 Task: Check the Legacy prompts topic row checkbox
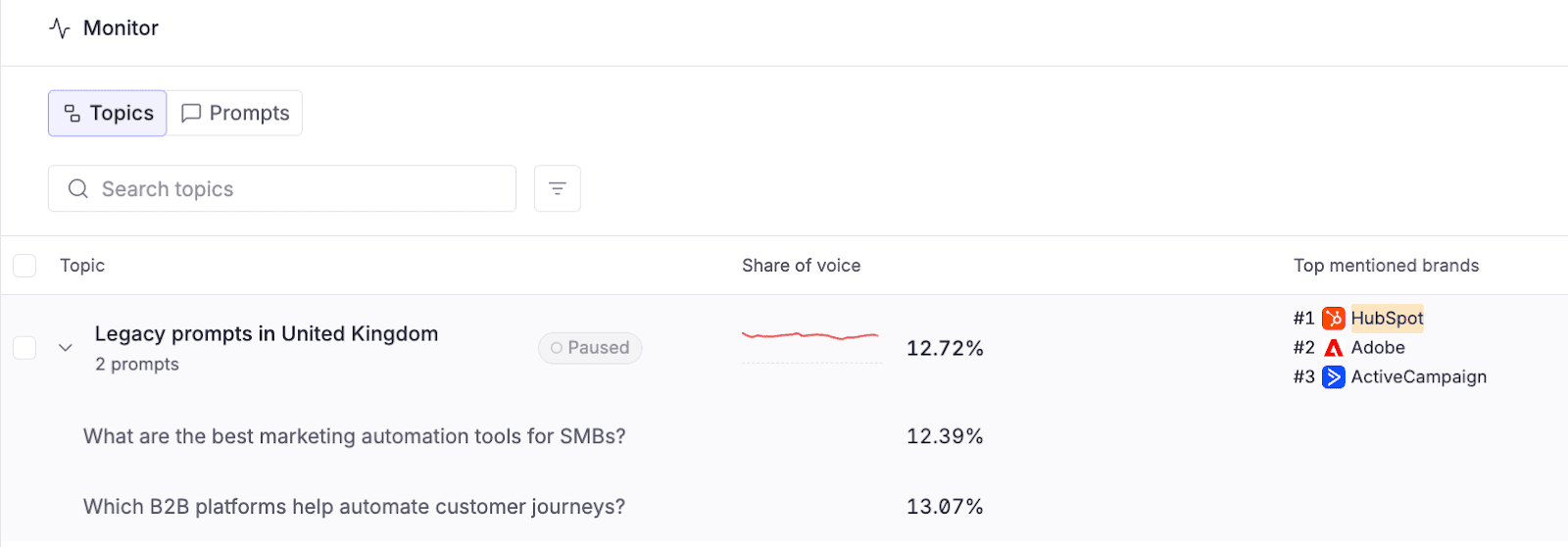point(24,348)
